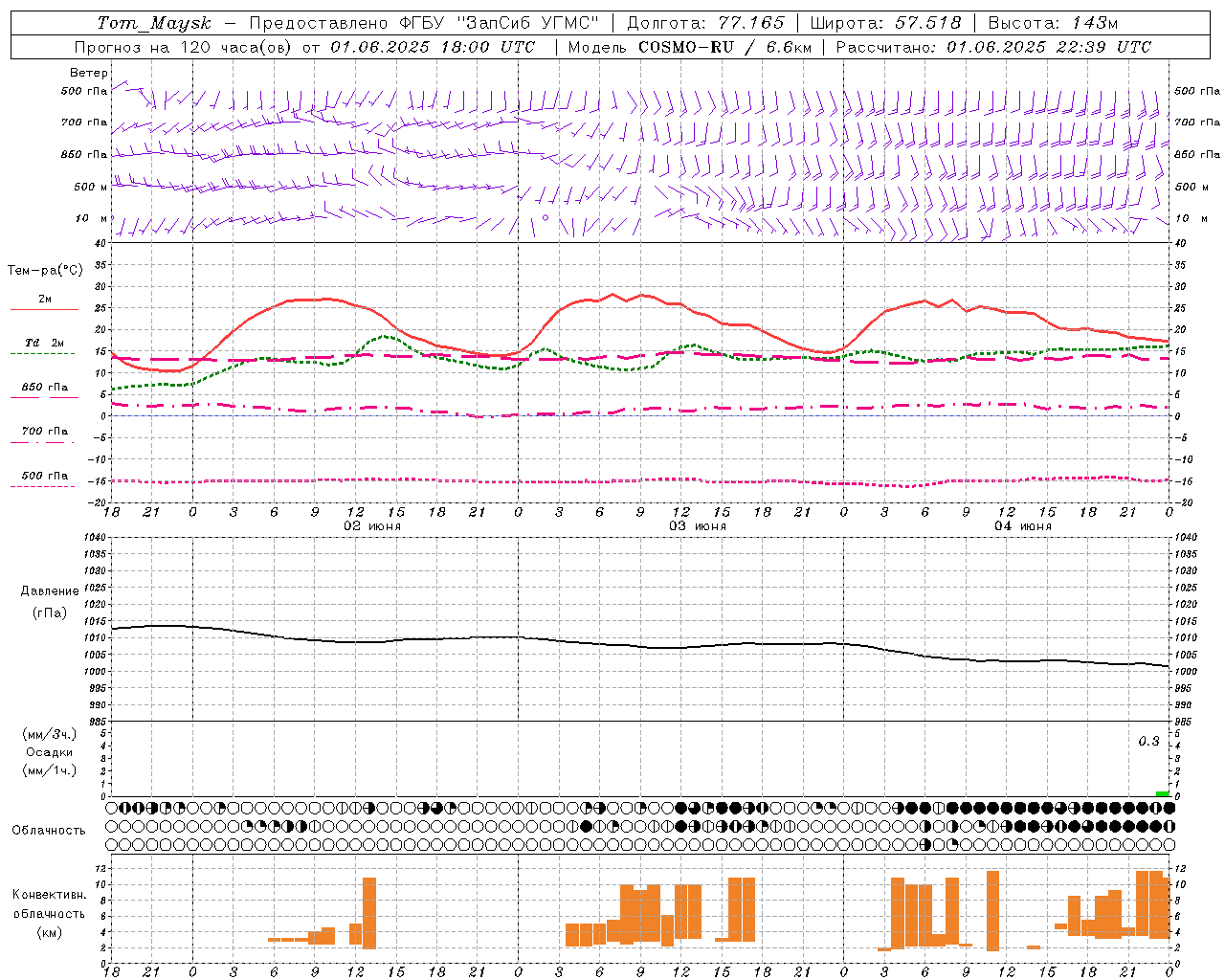This screenshot has height=980, width=1225.
Task: Click the 'Конвективн.' convective cloud label
Action: (50, 895)
